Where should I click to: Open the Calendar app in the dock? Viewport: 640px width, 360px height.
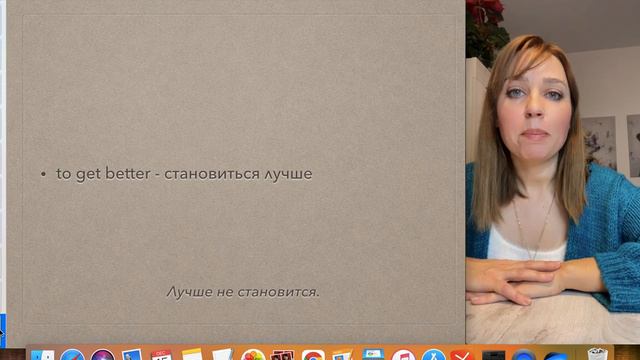(162, 355)
